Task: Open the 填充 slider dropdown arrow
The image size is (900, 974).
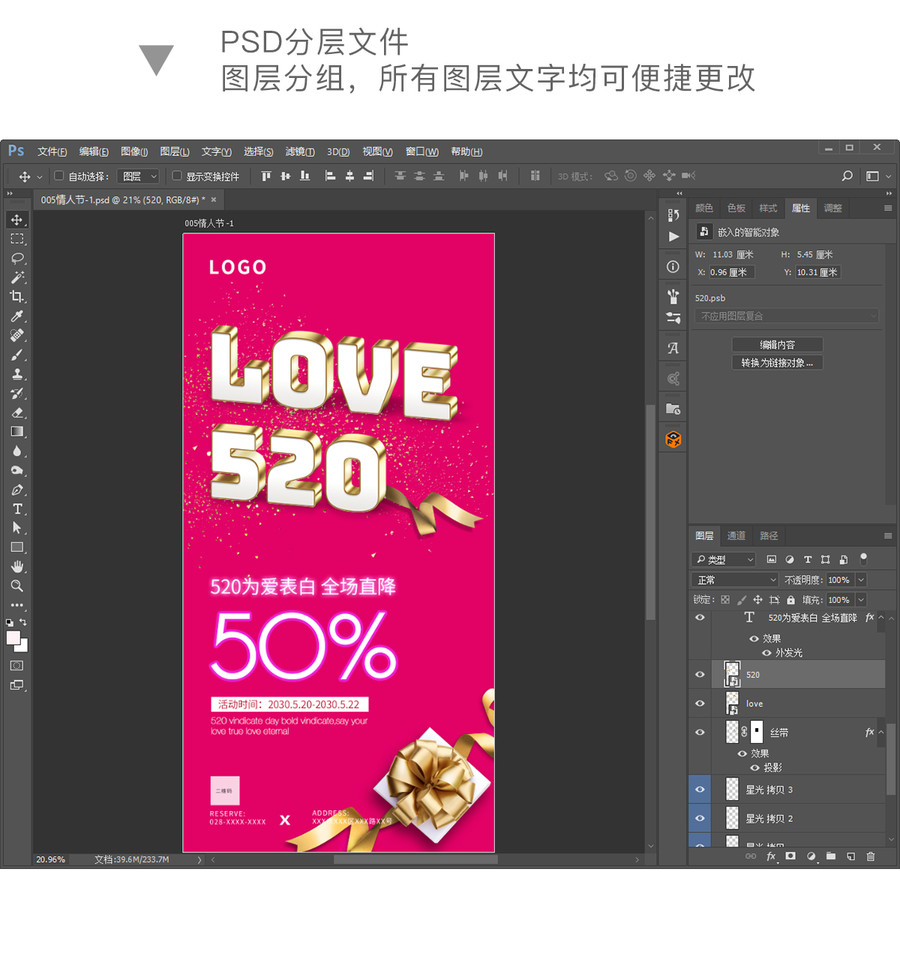Action: point(861,599)
